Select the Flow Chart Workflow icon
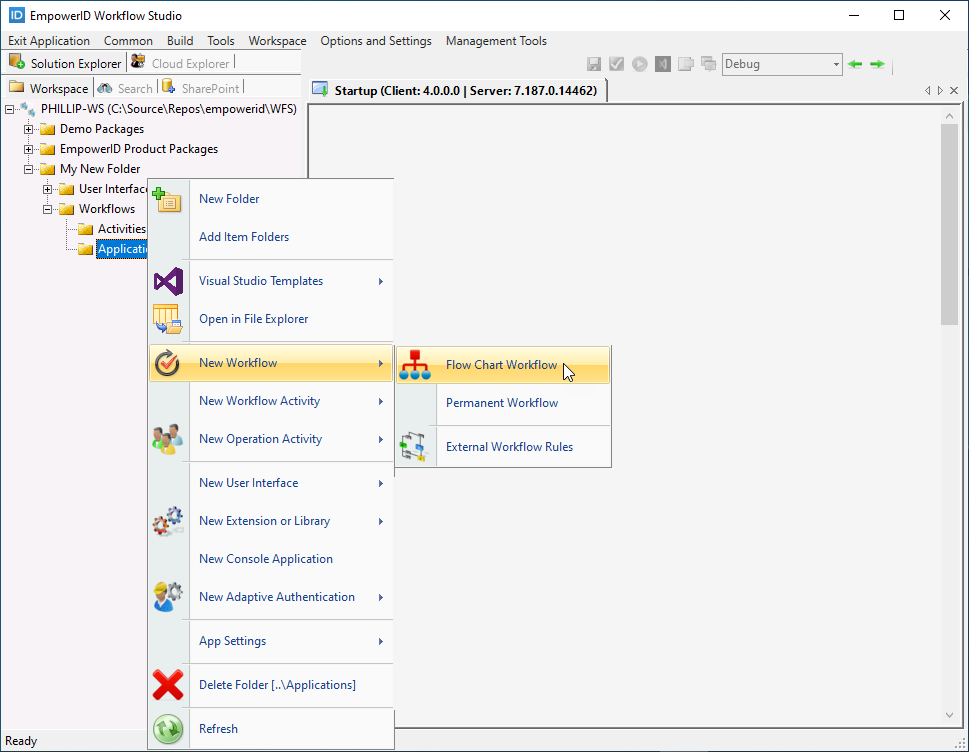969x752 pixels. [414, 365]
